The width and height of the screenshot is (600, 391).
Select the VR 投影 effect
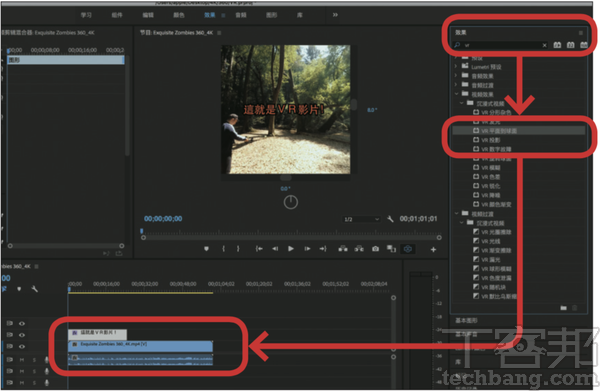[x=491, y=140]
